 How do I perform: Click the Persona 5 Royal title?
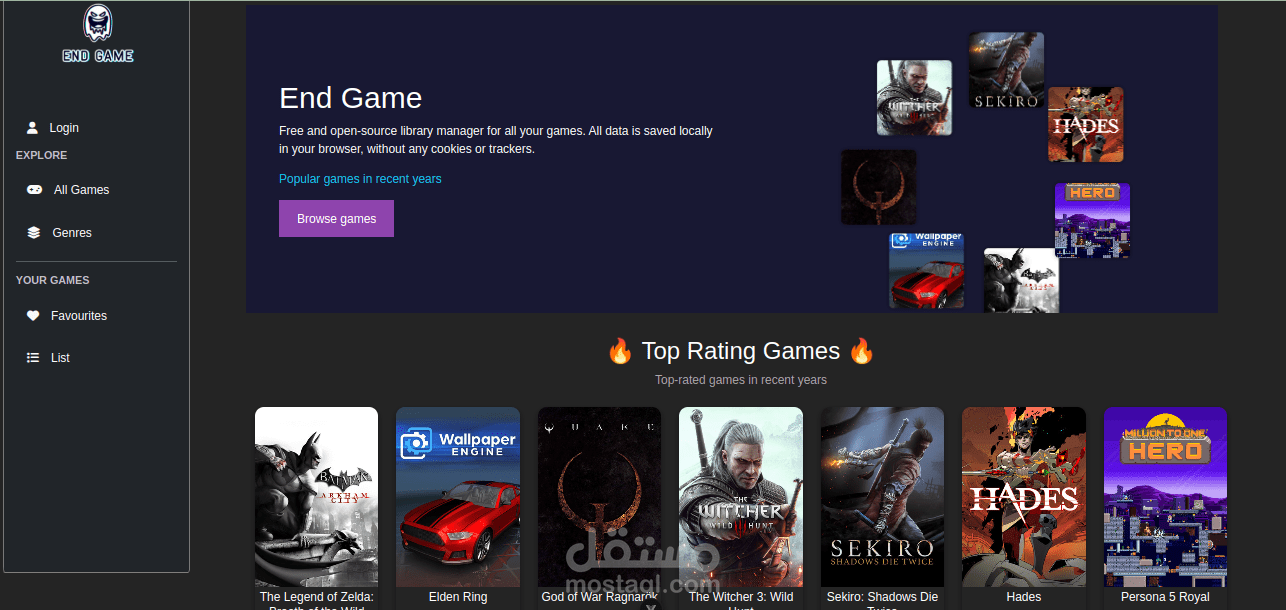pos(1165,597)
